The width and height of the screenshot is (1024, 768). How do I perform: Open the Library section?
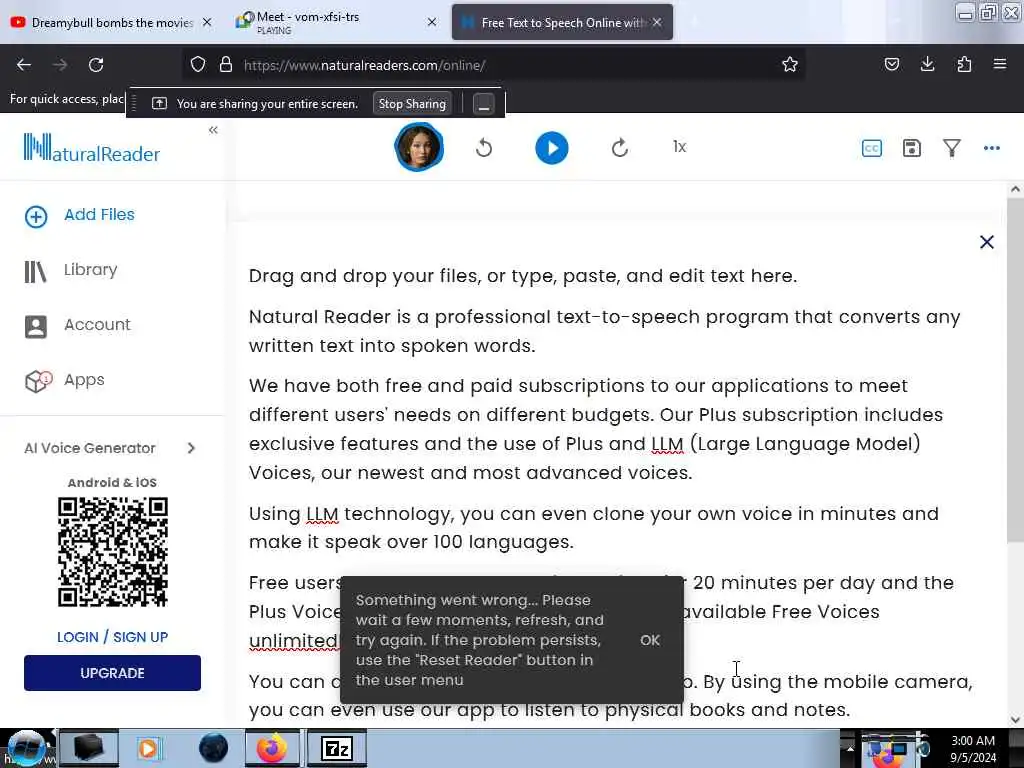71,270
